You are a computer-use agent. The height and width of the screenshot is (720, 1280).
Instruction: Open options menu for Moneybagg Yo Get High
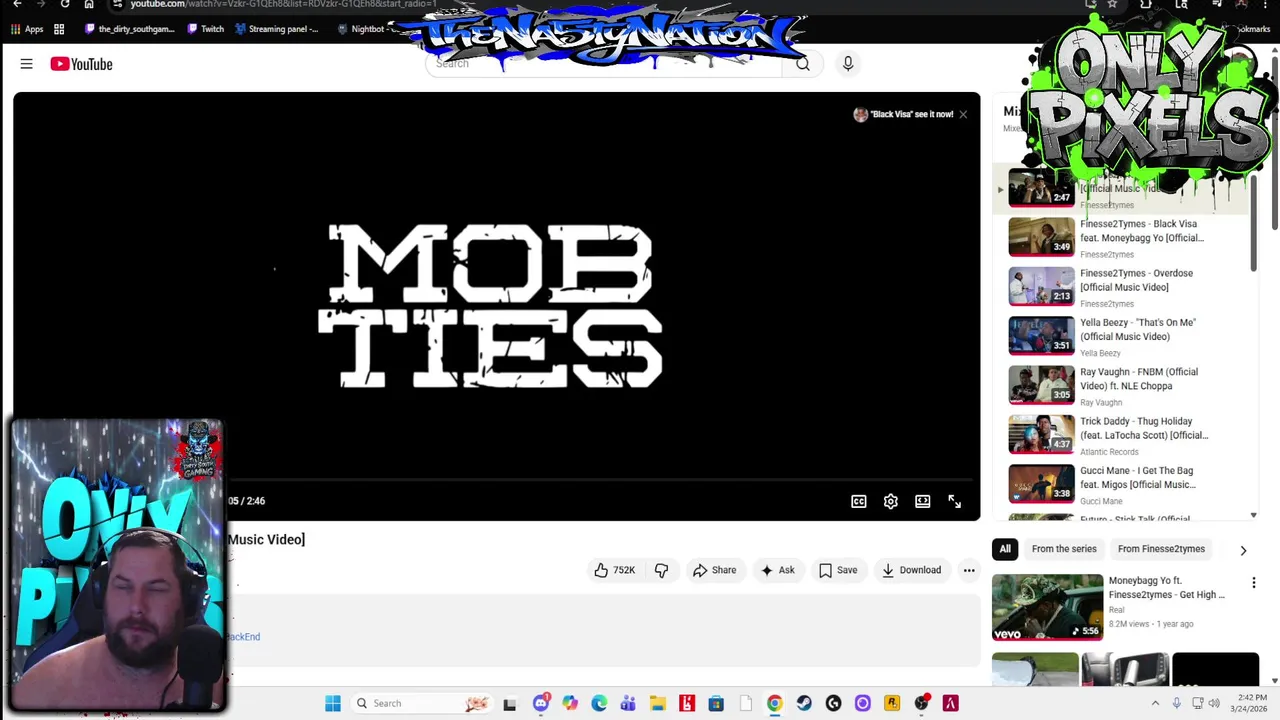[x=1253, y=583]
